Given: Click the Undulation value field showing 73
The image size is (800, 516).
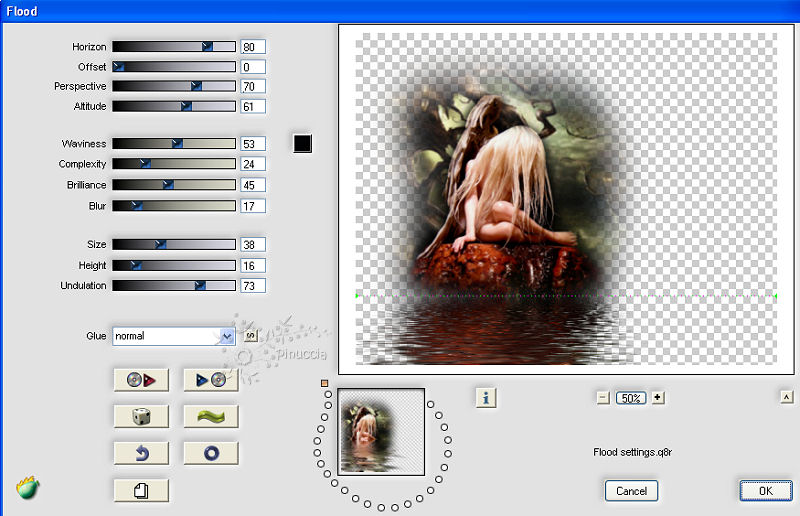Looking at the screenshot, I should (x=253, y=285).
